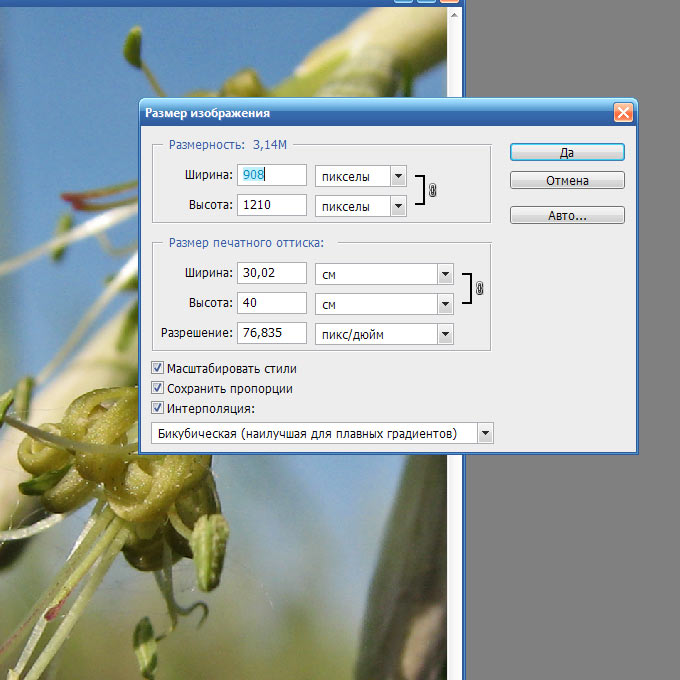The width and height of the screenshot is (680, 680).
Task: Click the print width field showing 30,02
Action: pos(271,273)
